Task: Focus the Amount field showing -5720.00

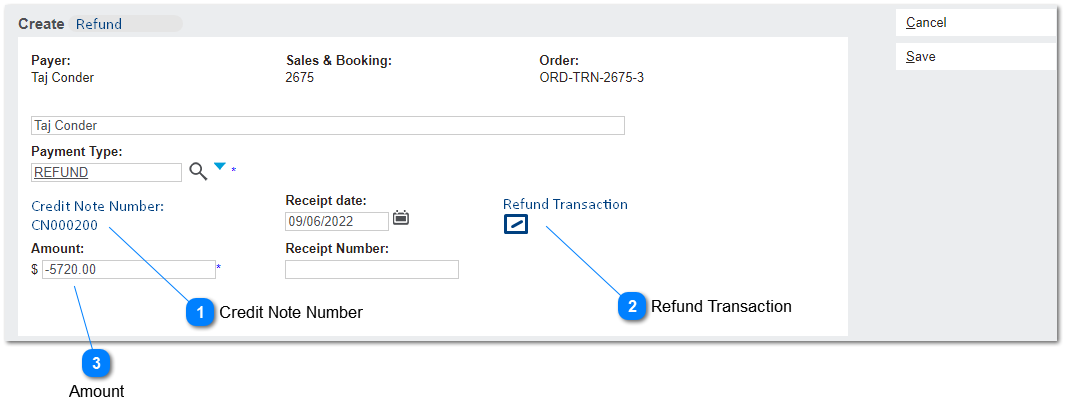Action: [x=128, y=269]
